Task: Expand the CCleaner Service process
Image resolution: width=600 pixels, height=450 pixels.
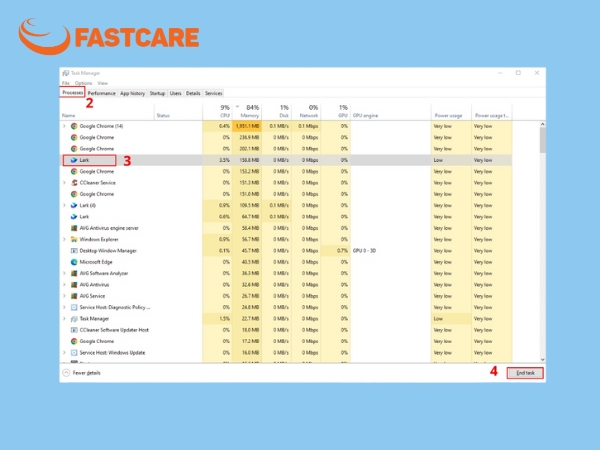Action: [64, 183]
